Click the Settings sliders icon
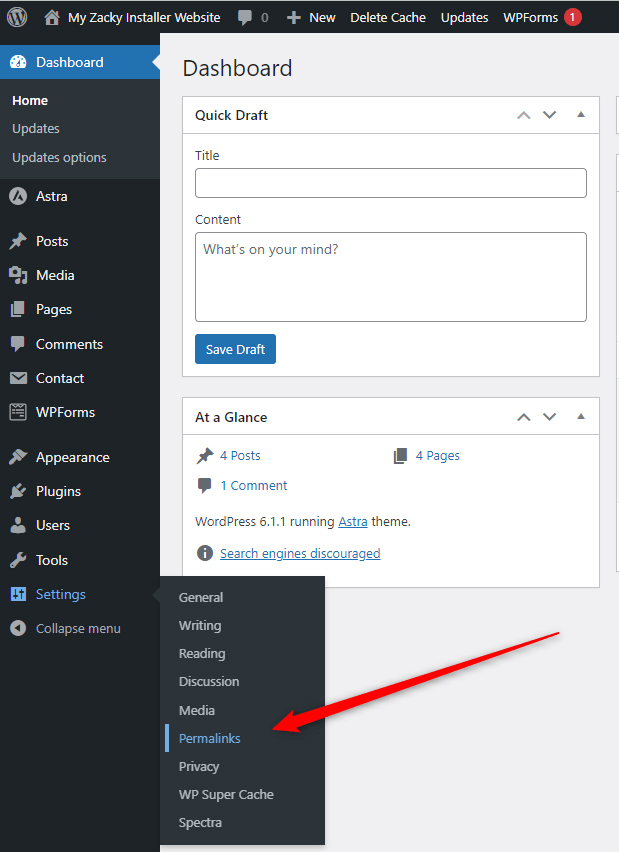 18,594
